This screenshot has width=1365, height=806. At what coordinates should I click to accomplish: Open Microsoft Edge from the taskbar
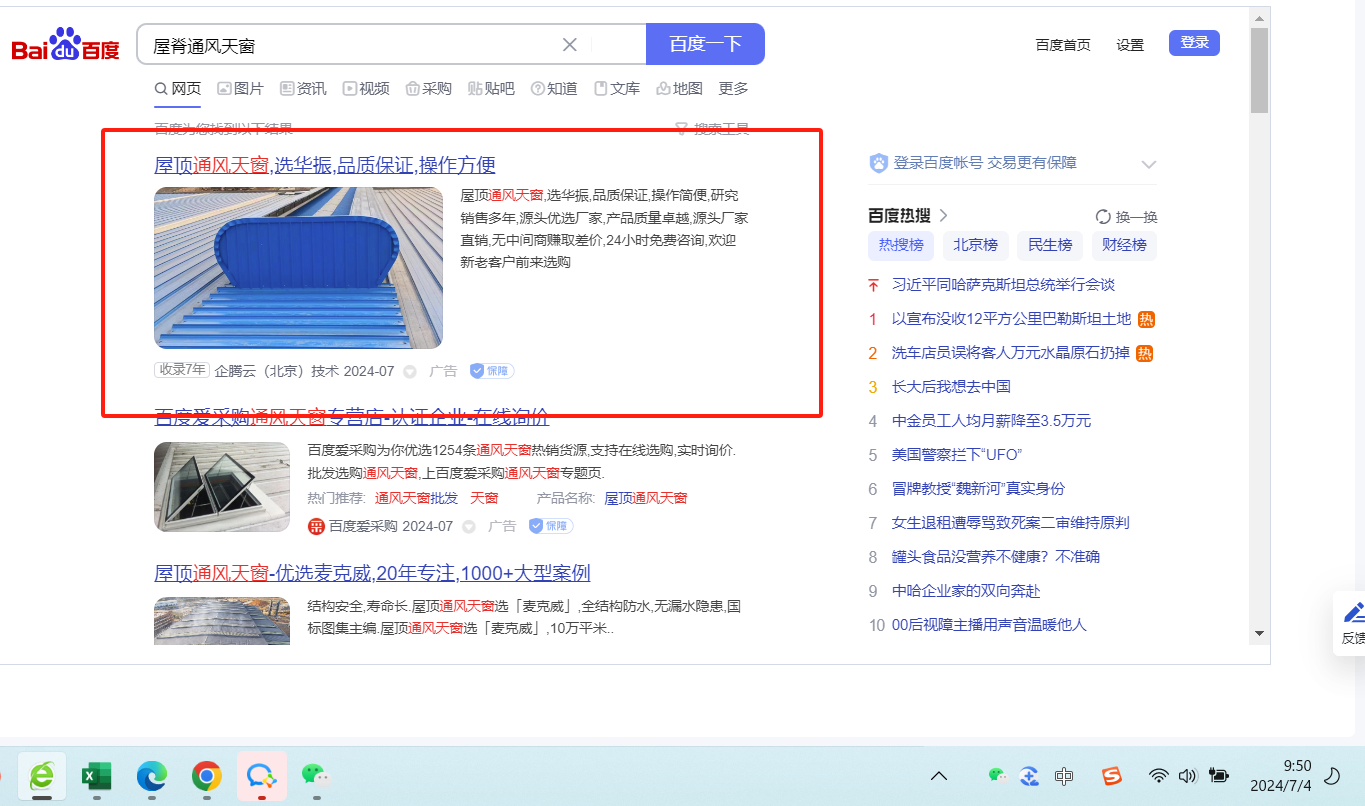151,775
